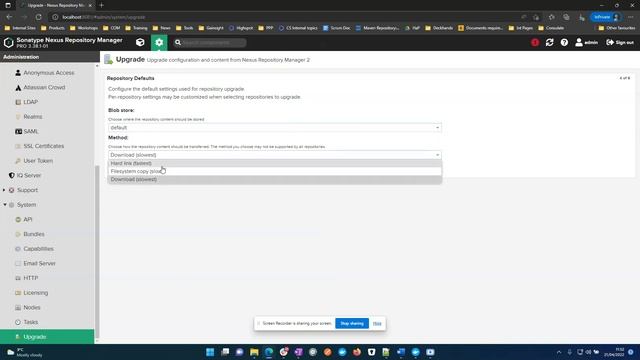The width and height of the screenshot is (640, 360).
Task: Click the browser address bar
Action: pos(286,17)
